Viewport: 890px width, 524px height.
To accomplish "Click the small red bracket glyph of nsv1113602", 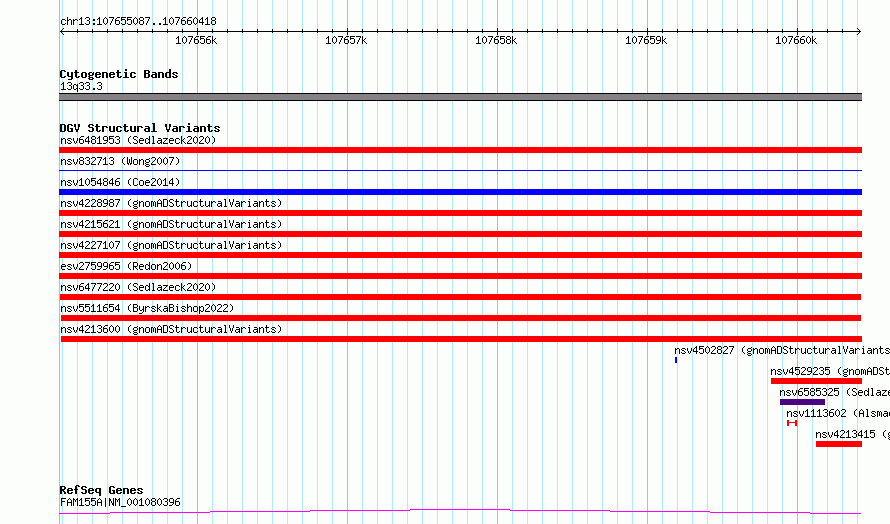I will 792,423.
